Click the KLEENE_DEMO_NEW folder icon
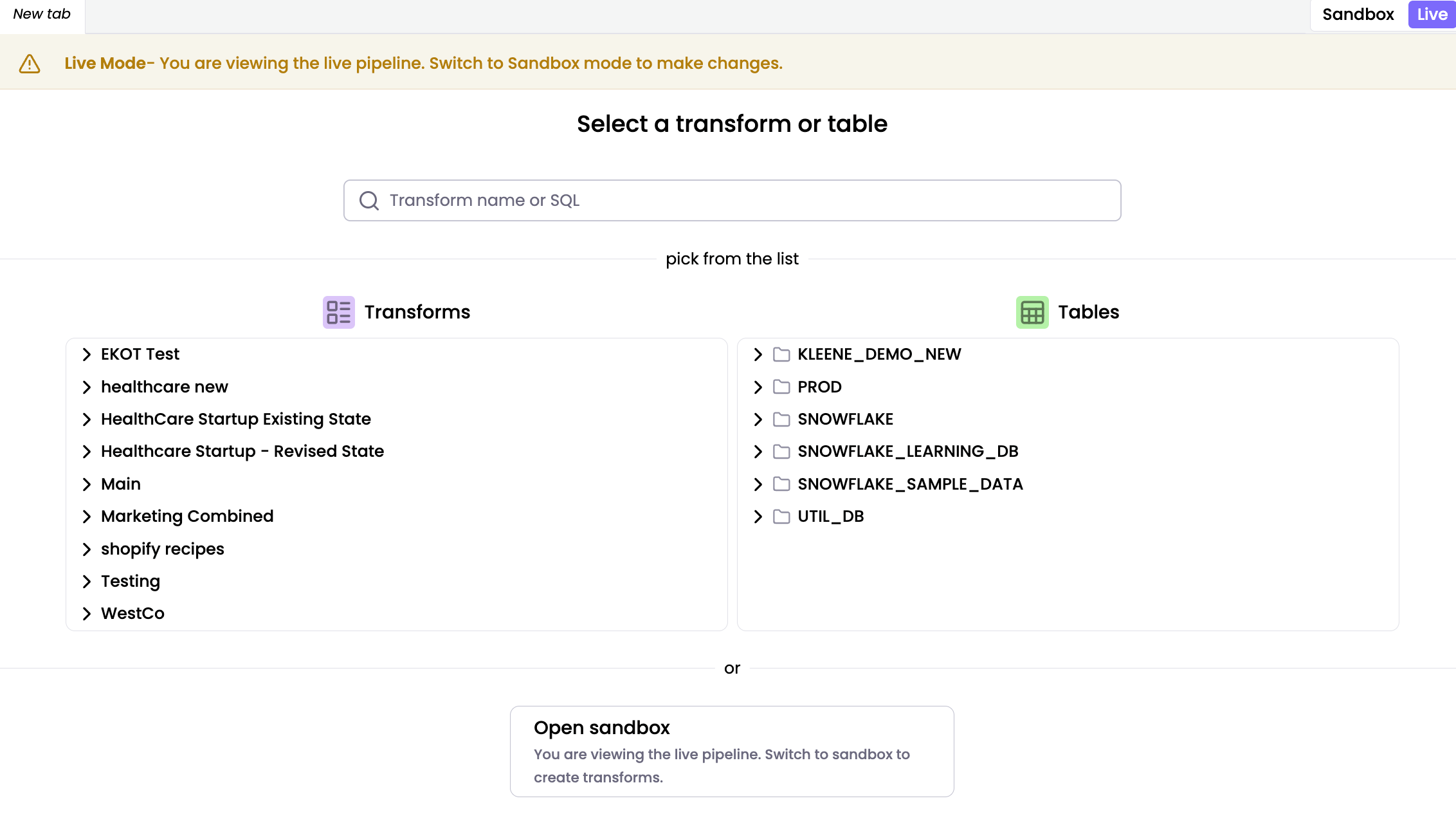The image size is (1456, 830). coord(781,355)
